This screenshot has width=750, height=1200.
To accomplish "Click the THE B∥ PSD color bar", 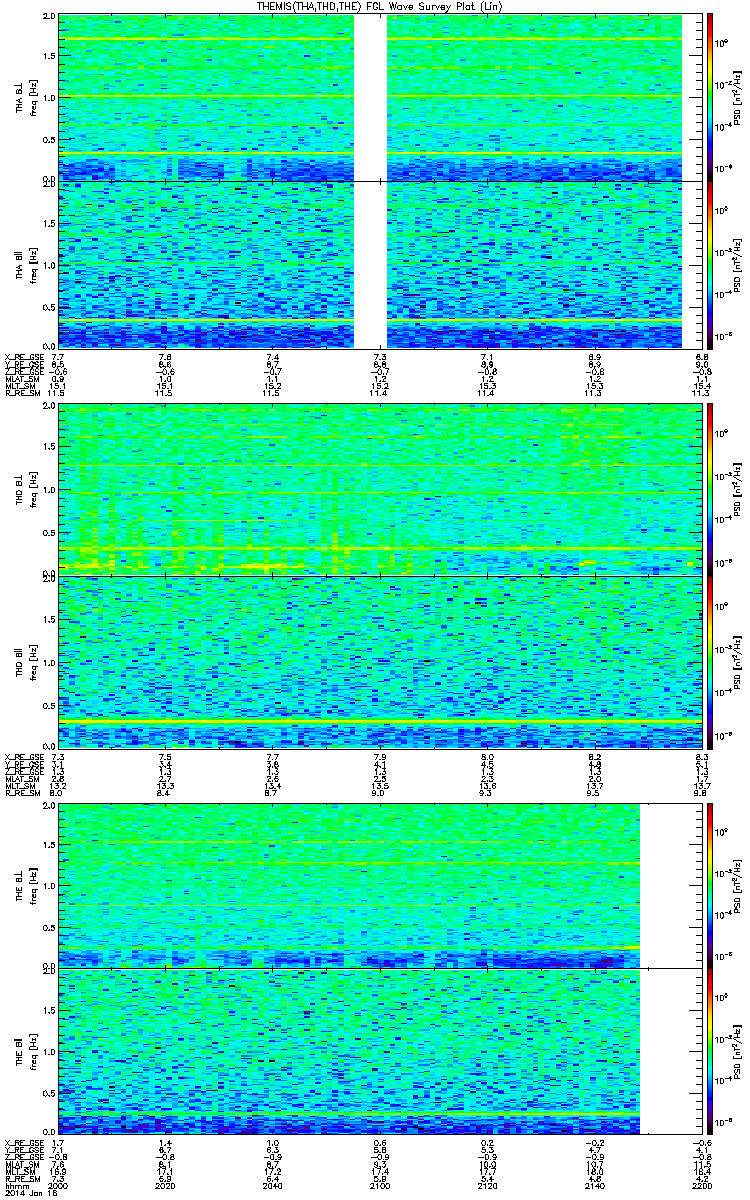I will pyautogui.click(x=711, y=1051).
